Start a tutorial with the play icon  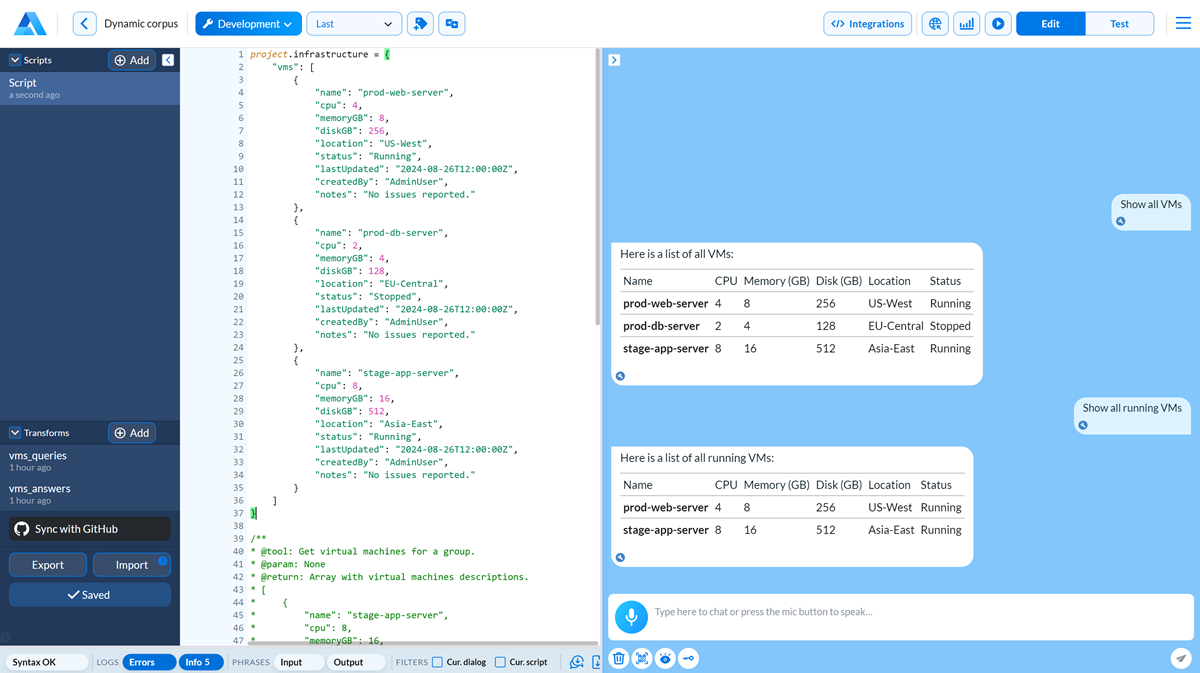point(997,24)
